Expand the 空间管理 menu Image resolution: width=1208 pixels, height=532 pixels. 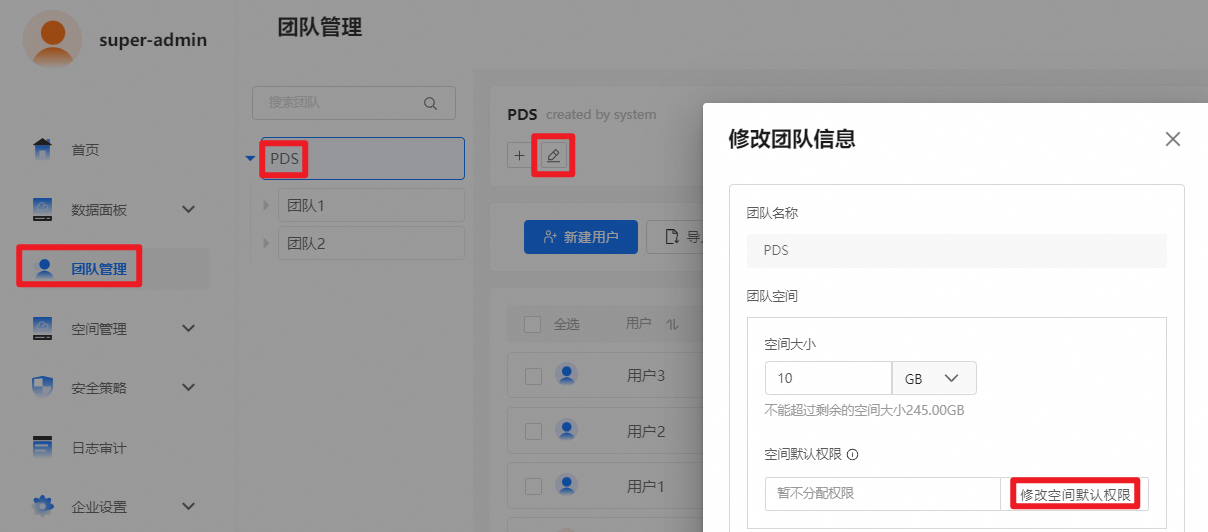coord(188,328)
